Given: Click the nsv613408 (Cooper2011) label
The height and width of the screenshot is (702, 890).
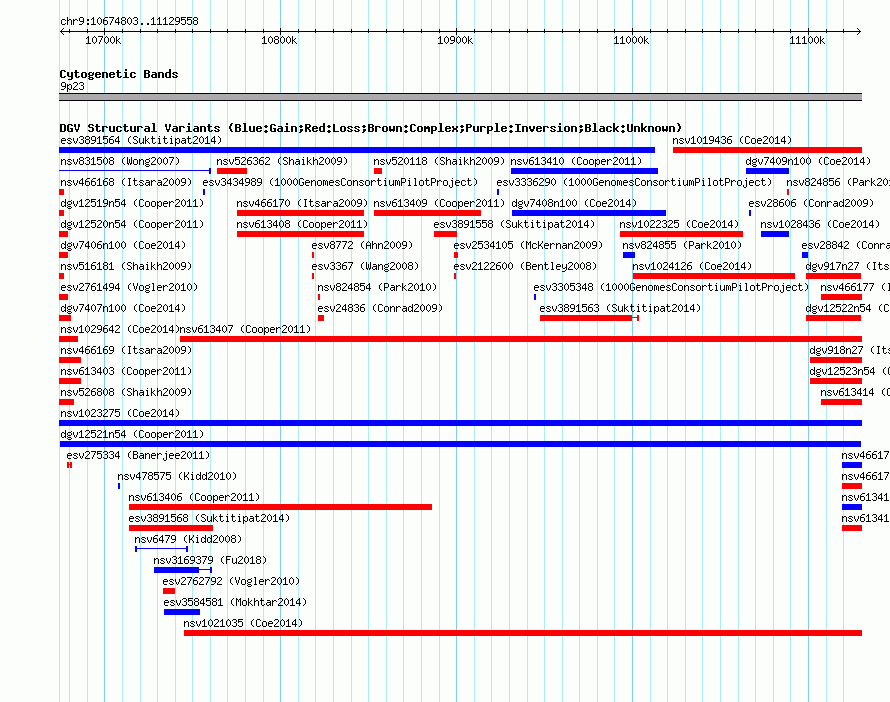Looking at the screenshot, I should 302,224.
